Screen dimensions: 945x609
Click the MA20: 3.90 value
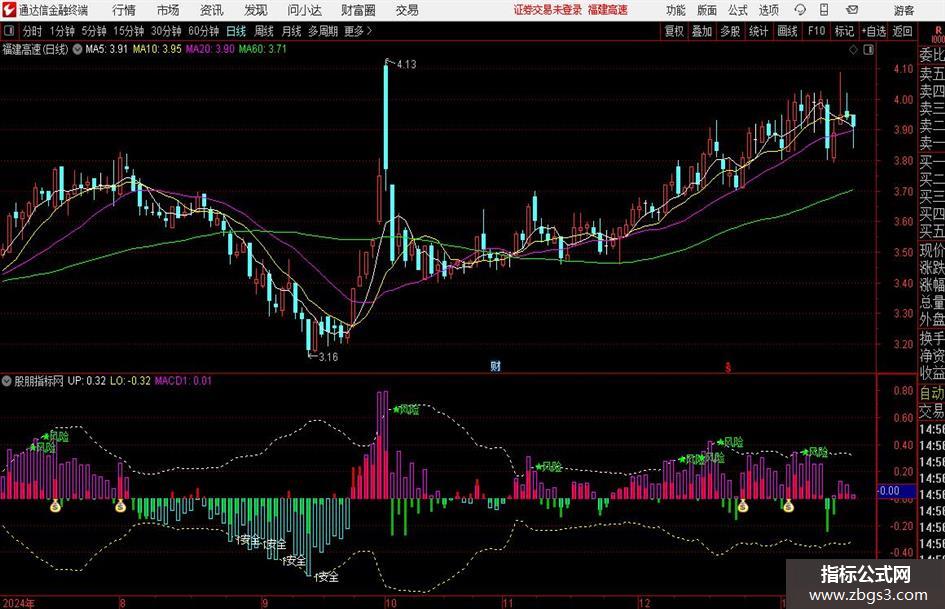tap(210, 49)
